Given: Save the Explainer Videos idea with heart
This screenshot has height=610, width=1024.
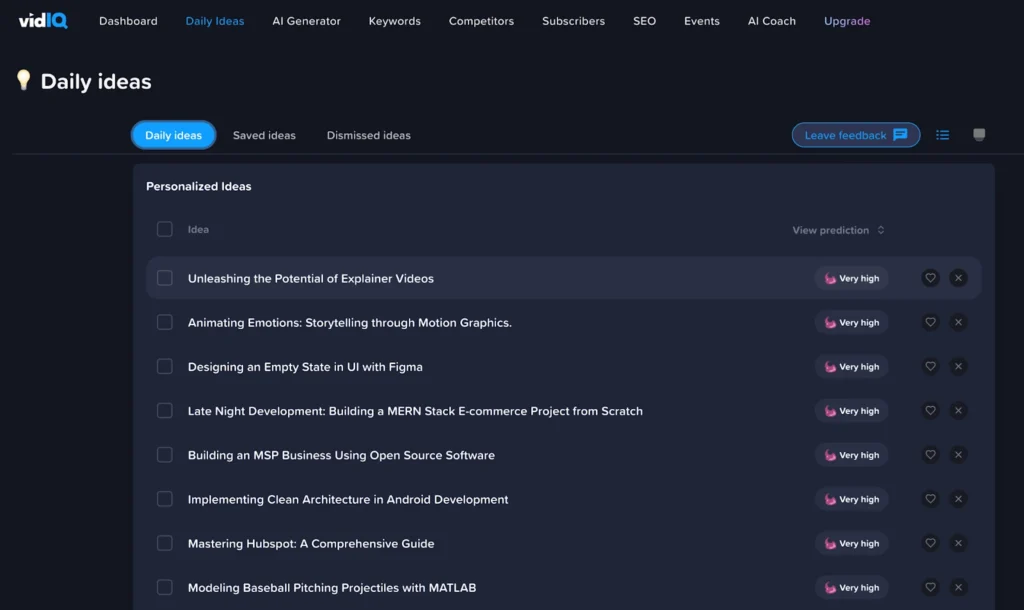Looking at the screenshot, I should click(930, 278).
